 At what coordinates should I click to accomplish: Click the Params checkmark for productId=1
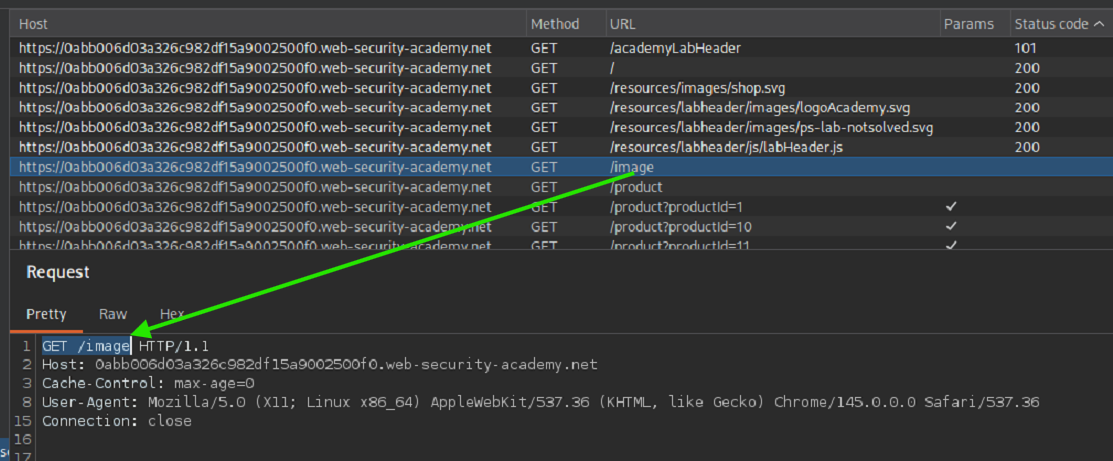pyautogui.click(x=951, y=207)
